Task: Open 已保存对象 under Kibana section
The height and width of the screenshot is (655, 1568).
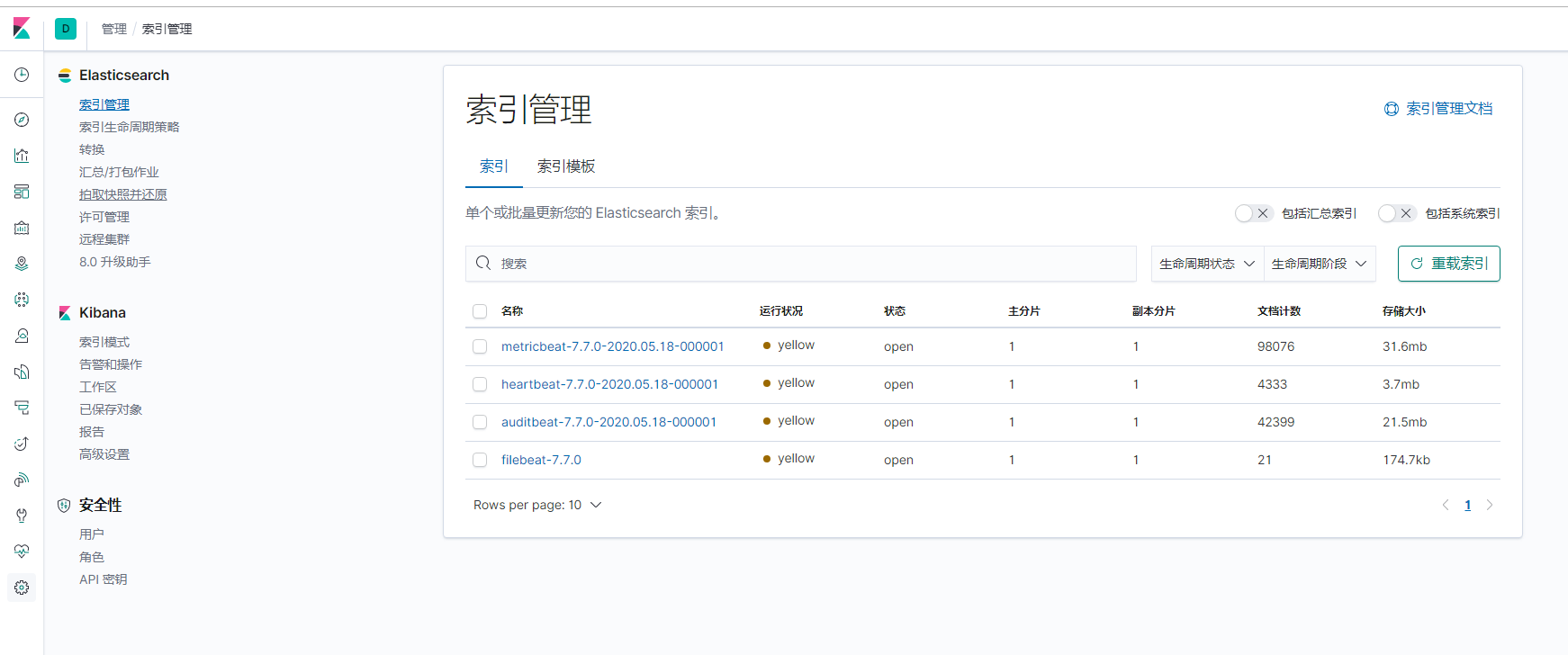Action: (111, 409)
